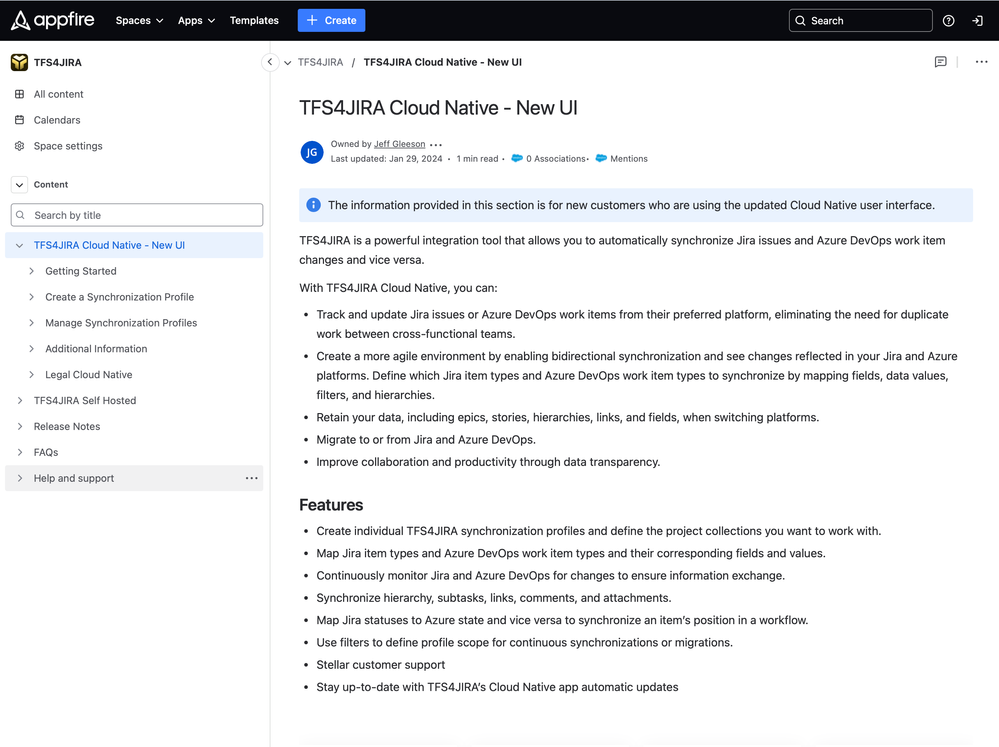Click the Mentions link
This screenshot has width=999, height=747.
point(629,159)
